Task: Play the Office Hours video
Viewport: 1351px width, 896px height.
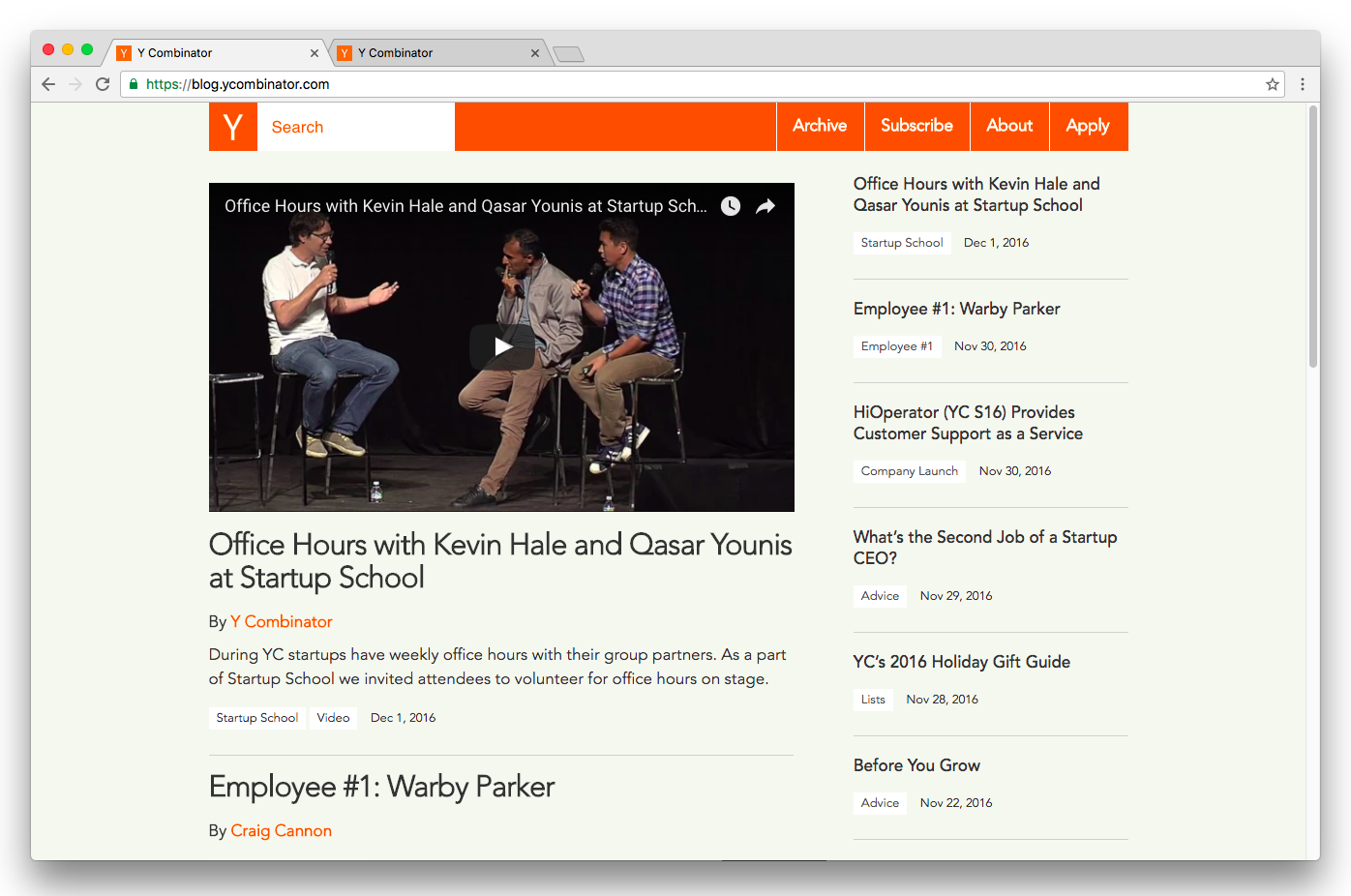Action: pos(502,346)
